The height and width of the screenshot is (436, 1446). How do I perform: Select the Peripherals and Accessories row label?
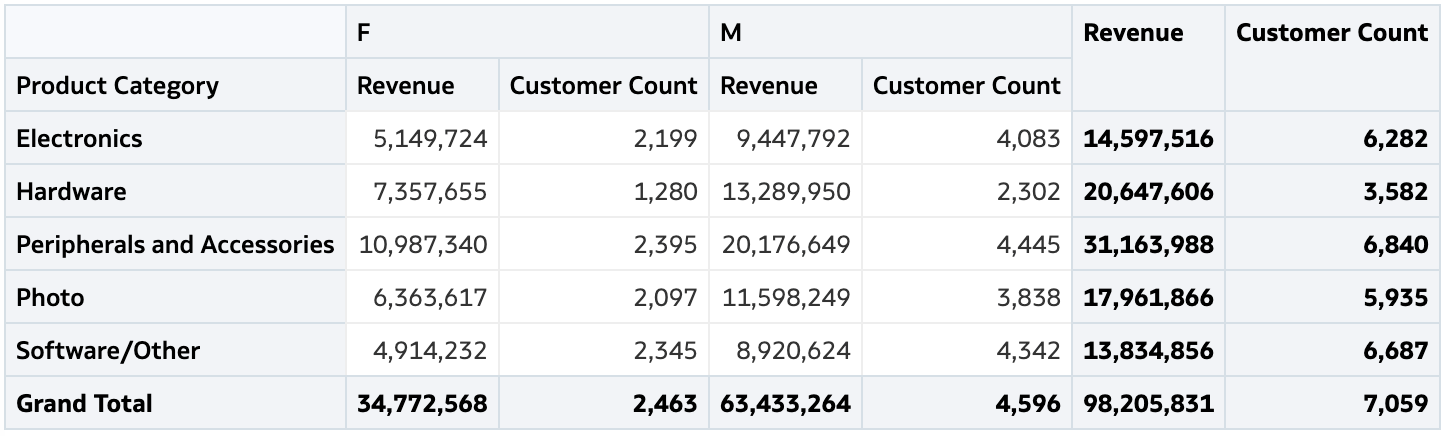point(175,244)
